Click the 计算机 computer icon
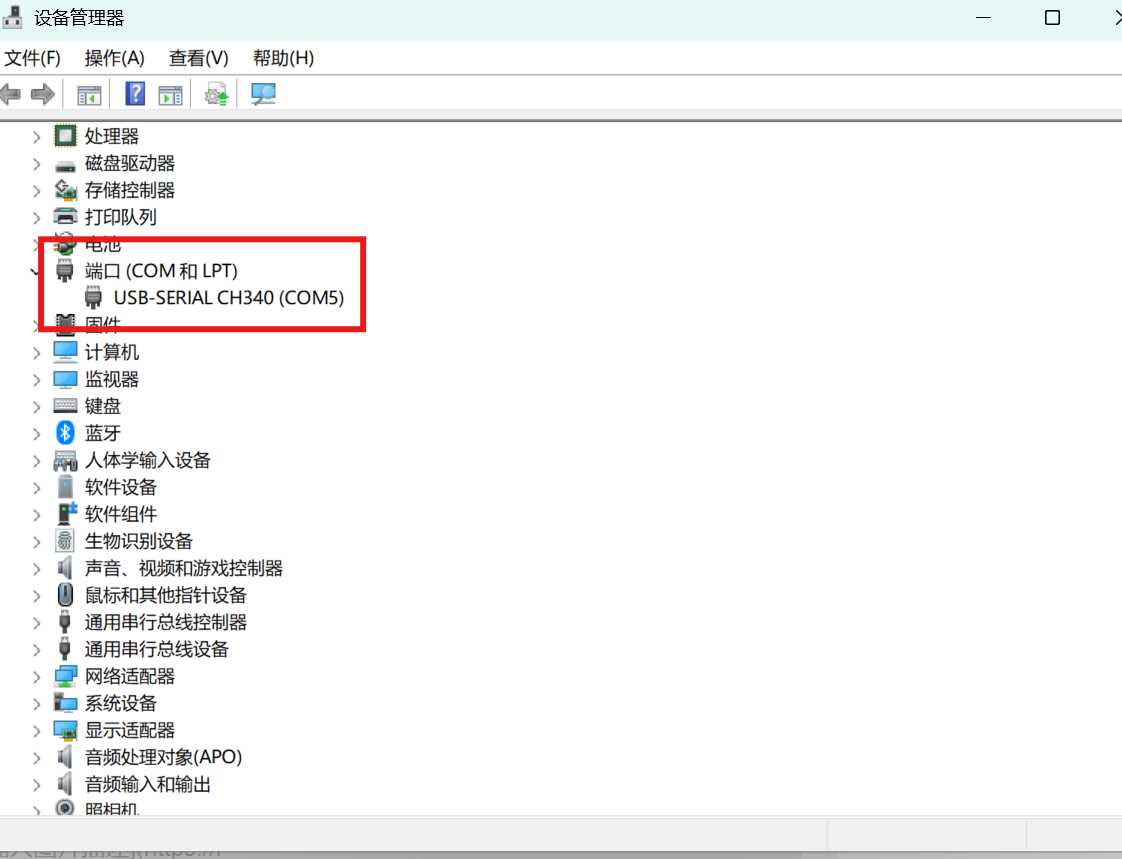The height and width of the screenshot is (859, 1122). pos(65,351)
